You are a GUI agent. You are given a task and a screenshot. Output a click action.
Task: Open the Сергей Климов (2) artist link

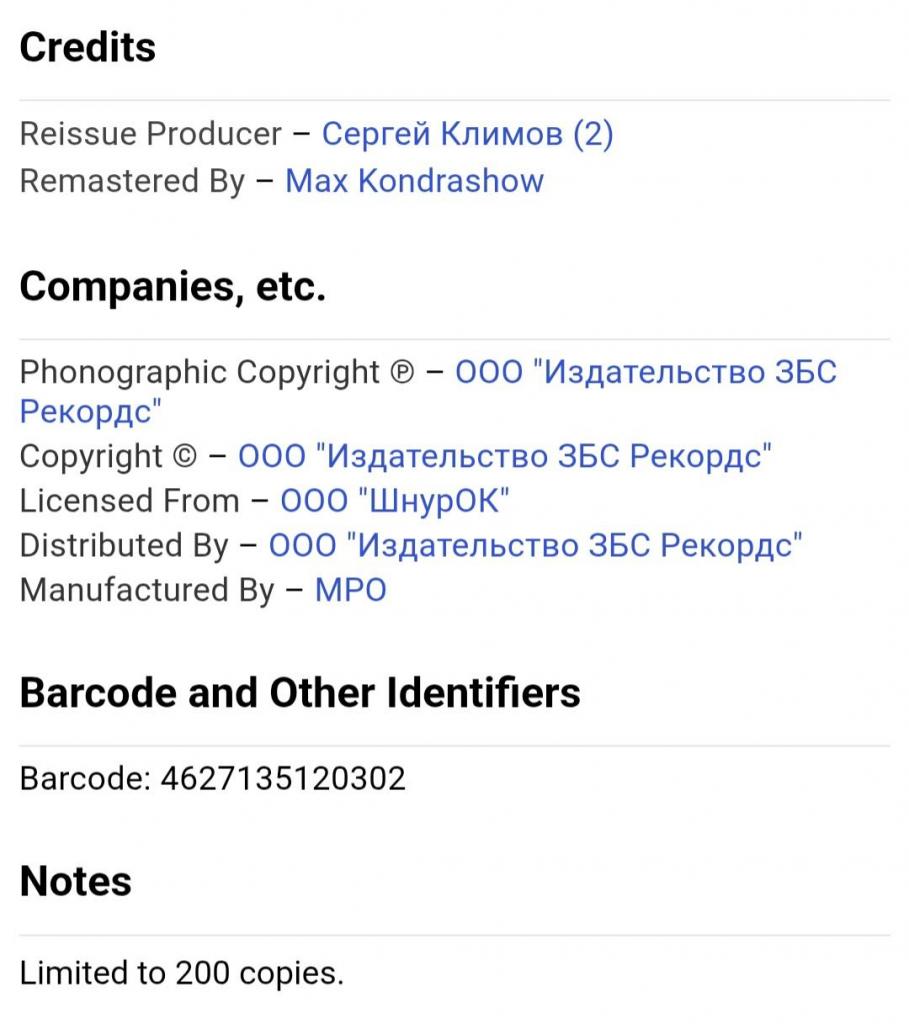pyautogui.click(x=467, y=135)
